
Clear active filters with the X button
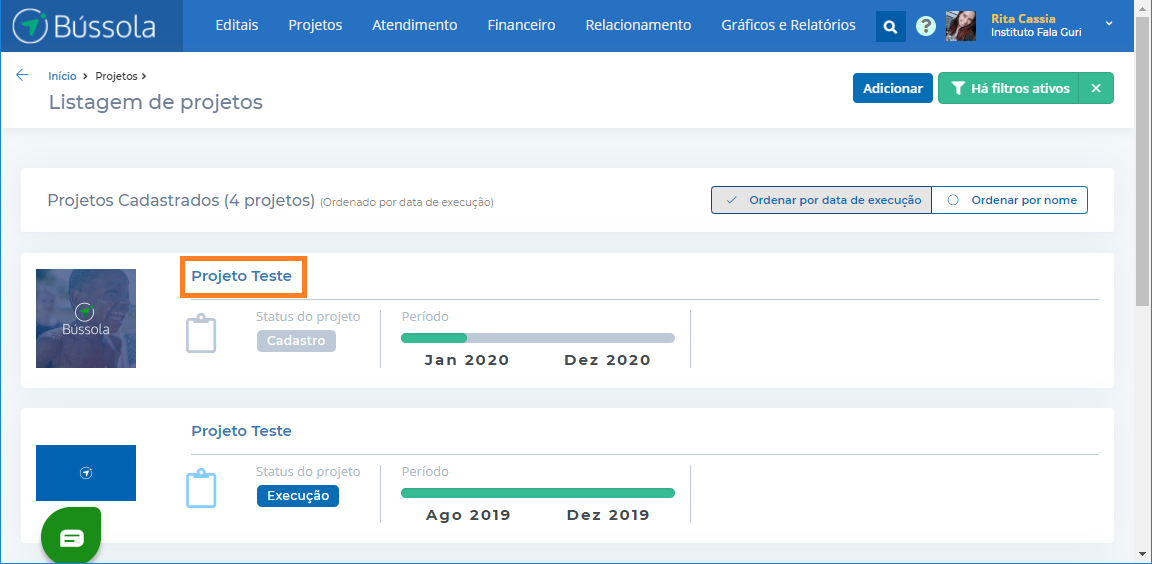tap(1096, 88)
